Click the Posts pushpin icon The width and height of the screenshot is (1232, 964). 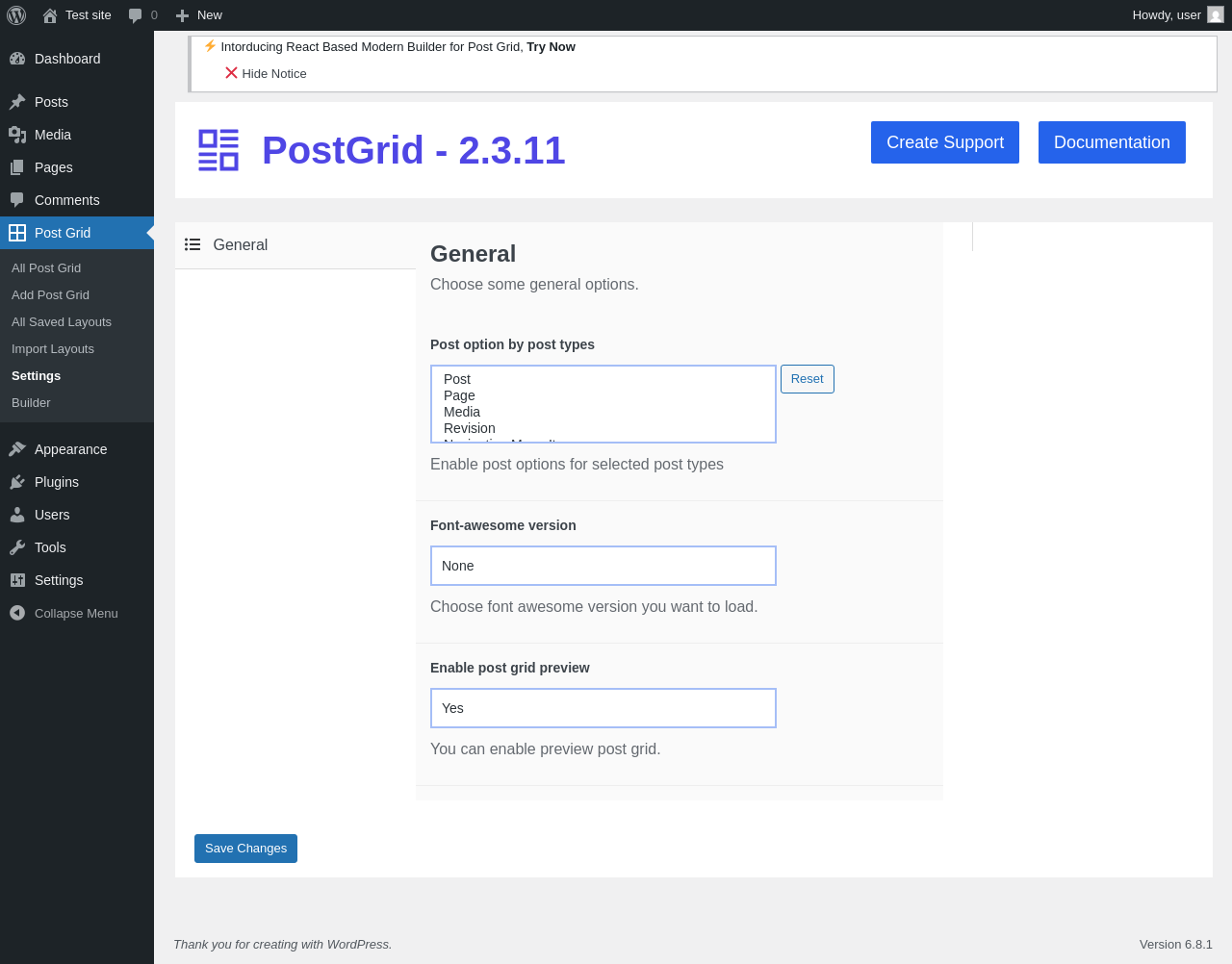[17, 102]
